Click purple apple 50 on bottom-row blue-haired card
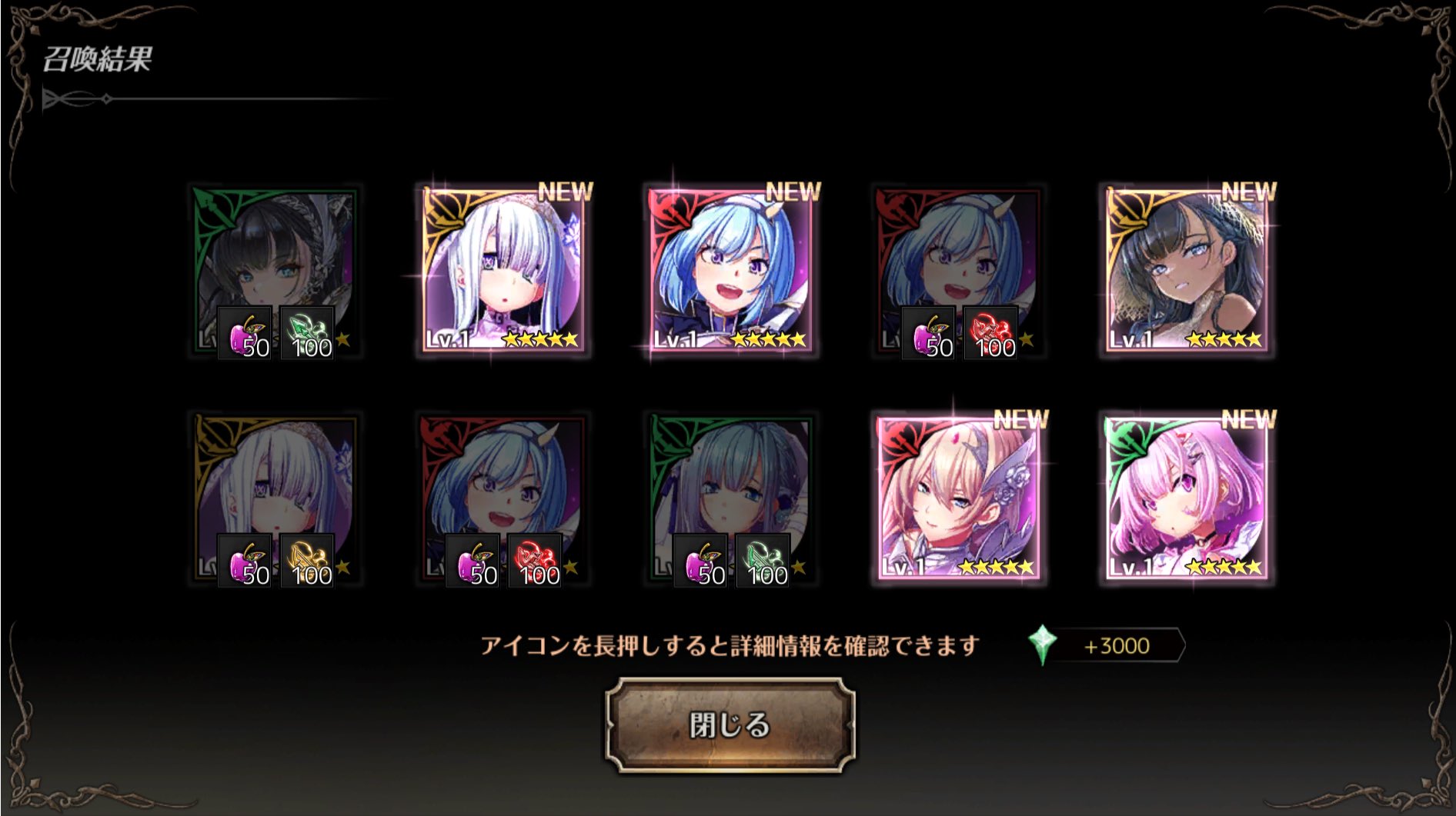This screenshot has width=1456, height=816. (x=472, y=561)
